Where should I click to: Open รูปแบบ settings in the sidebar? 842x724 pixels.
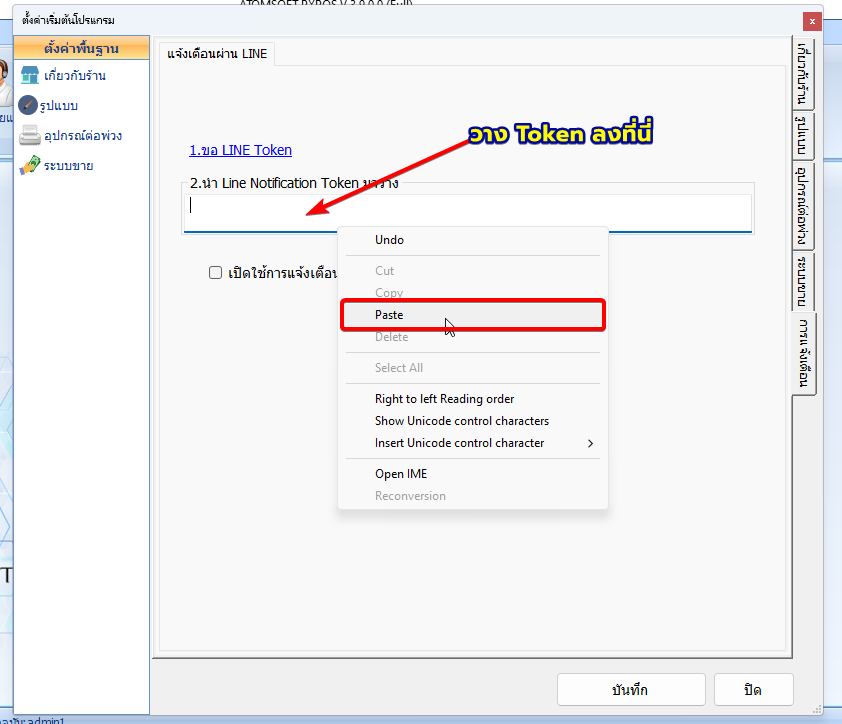point(59,106)
